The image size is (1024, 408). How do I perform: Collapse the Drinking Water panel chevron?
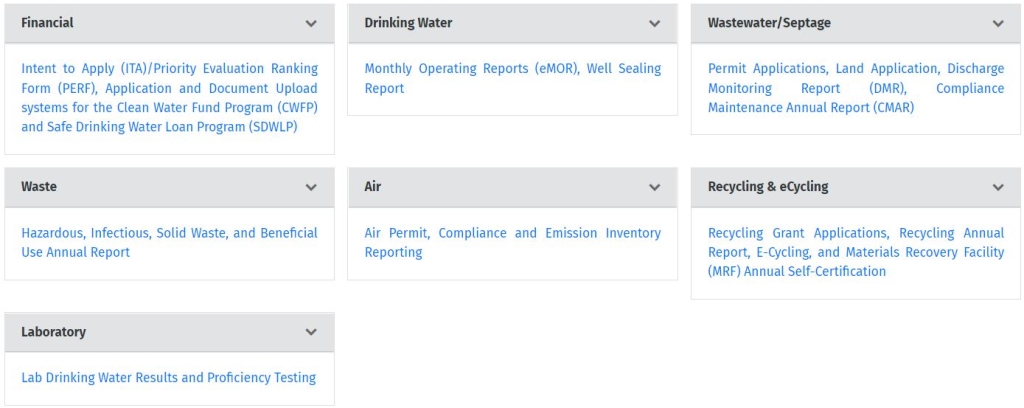pyautogui.click(x=654, y=23)
